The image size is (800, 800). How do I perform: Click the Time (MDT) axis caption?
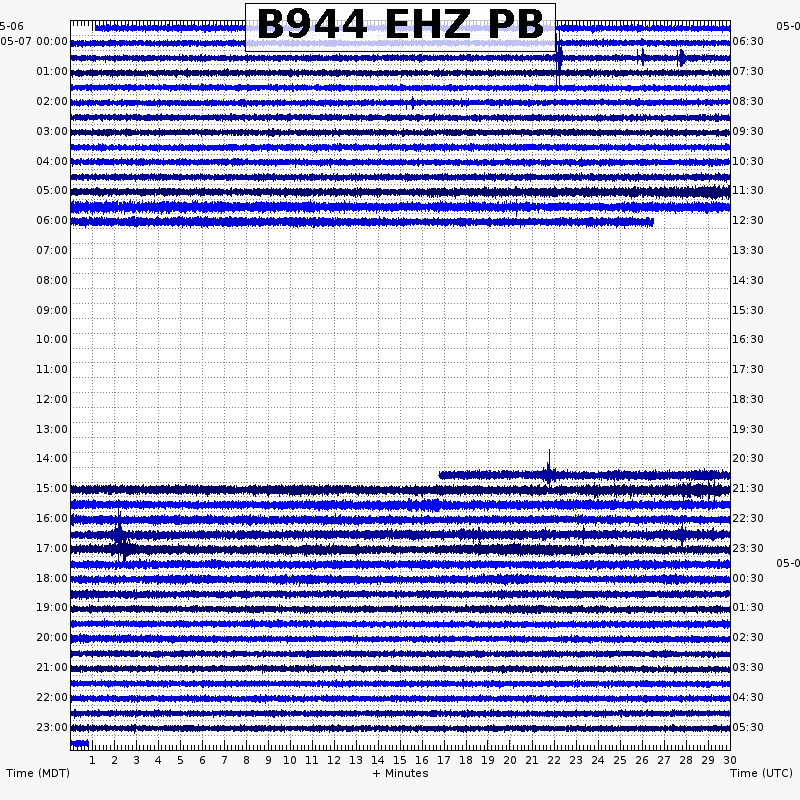point(38,773)
